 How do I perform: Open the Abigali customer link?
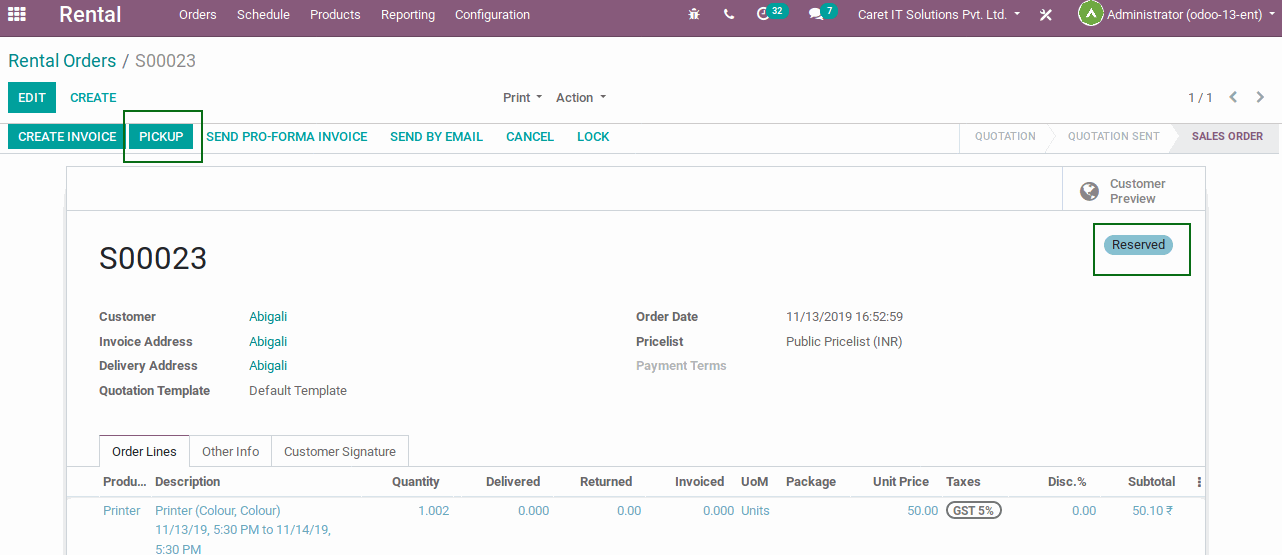point(268,317)
